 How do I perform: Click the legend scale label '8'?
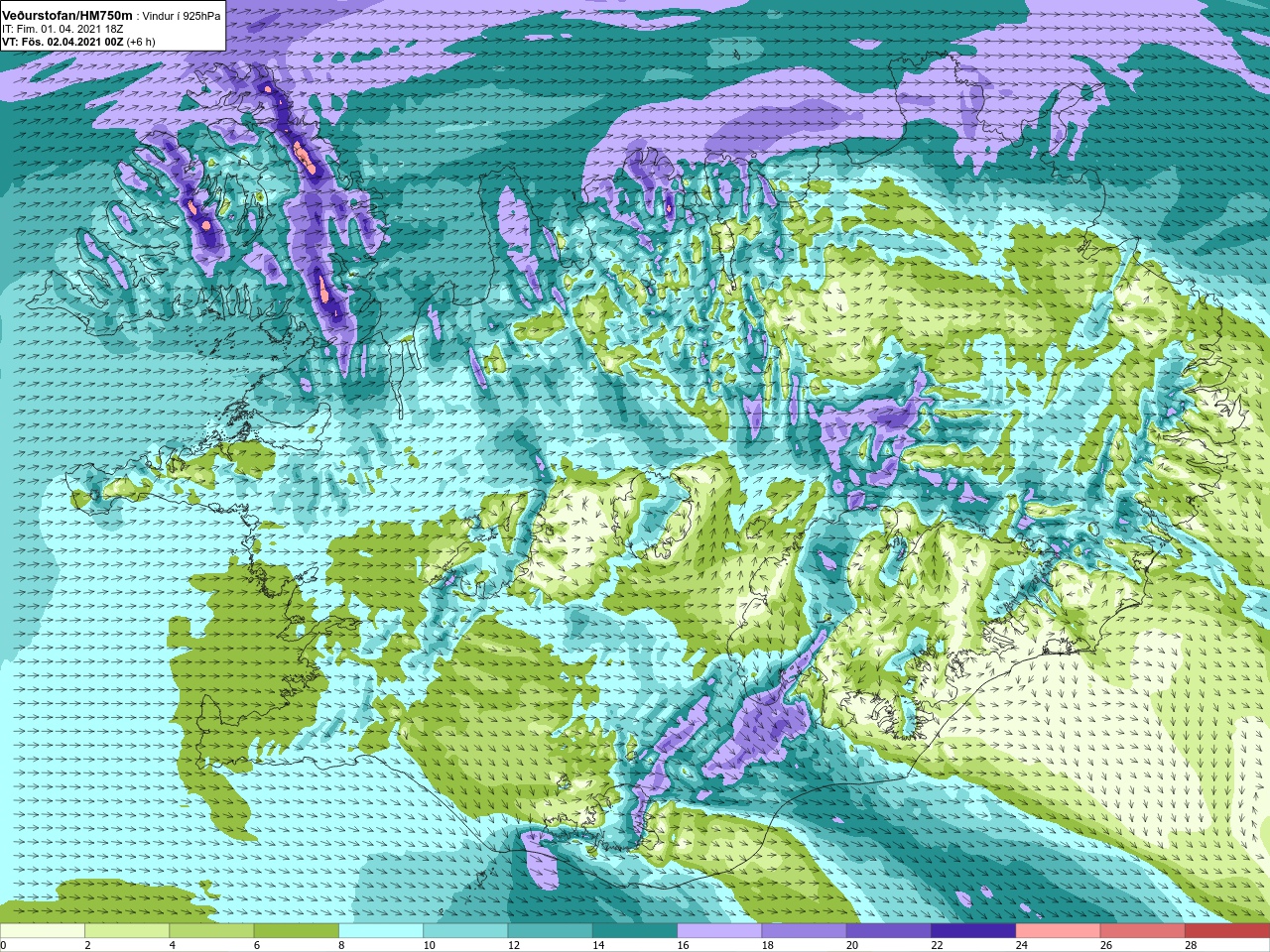tap(341, 945)
